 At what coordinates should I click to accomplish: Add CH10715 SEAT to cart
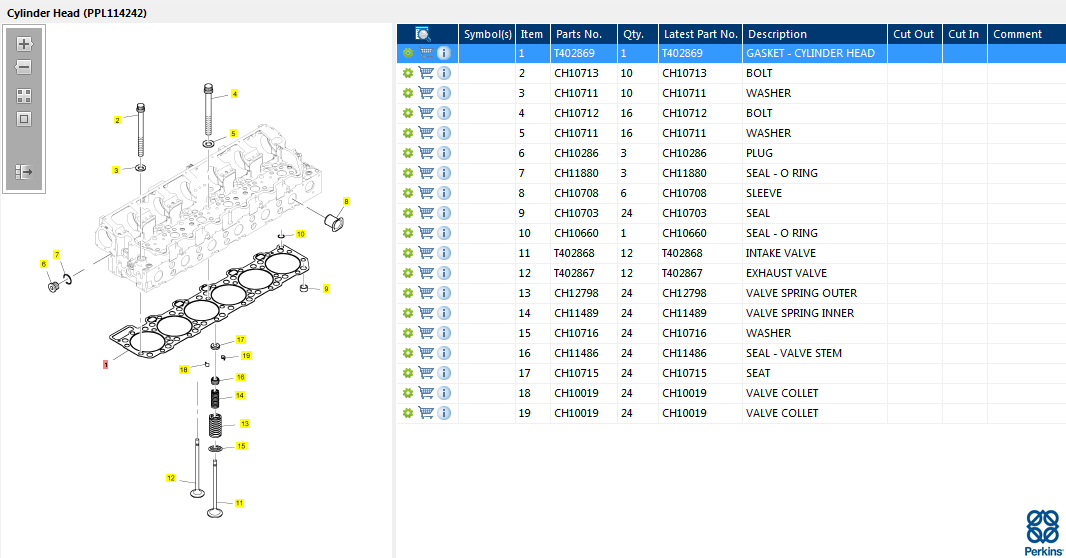(x=426, y=372)
